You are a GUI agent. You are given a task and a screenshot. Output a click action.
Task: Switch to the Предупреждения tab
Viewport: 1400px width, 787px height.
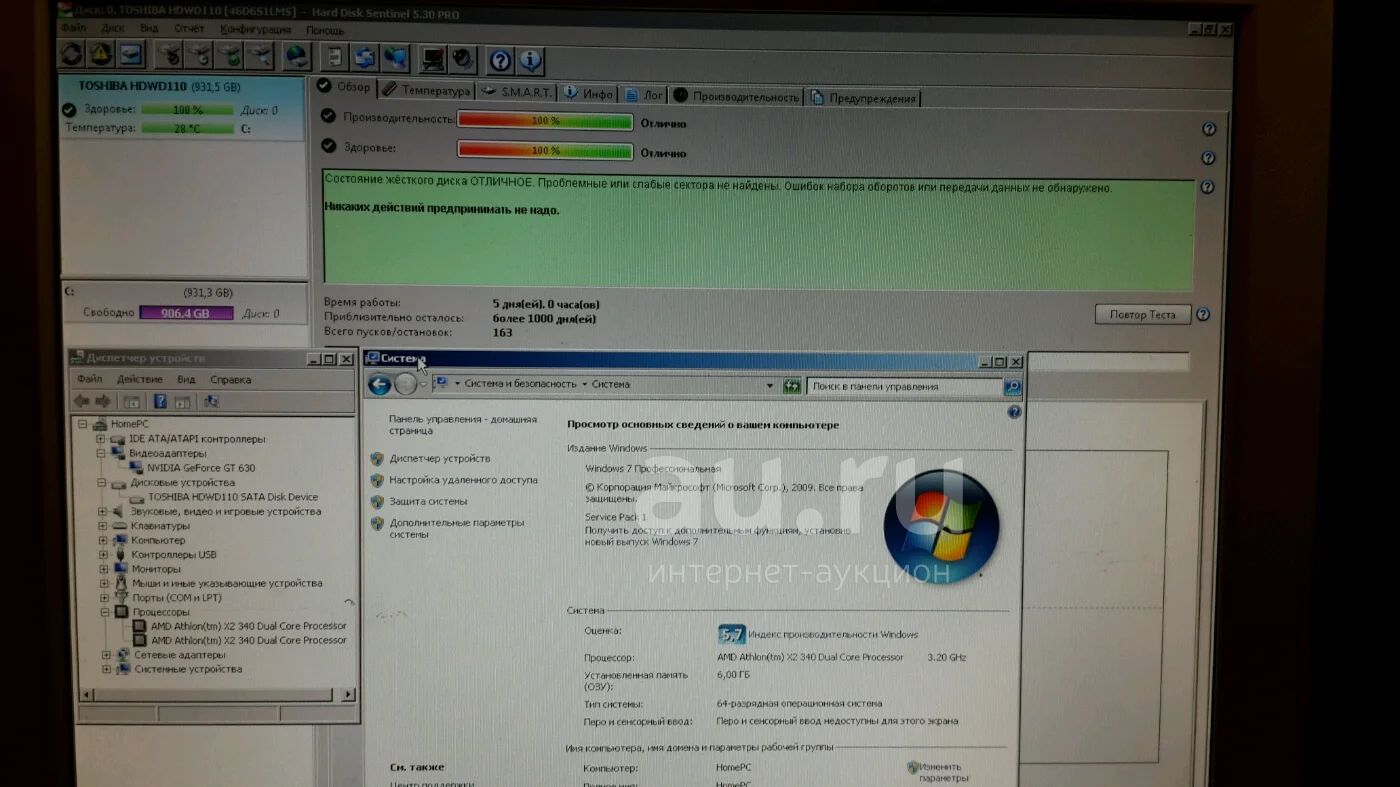pyautogui.click(x=863, y=98)
